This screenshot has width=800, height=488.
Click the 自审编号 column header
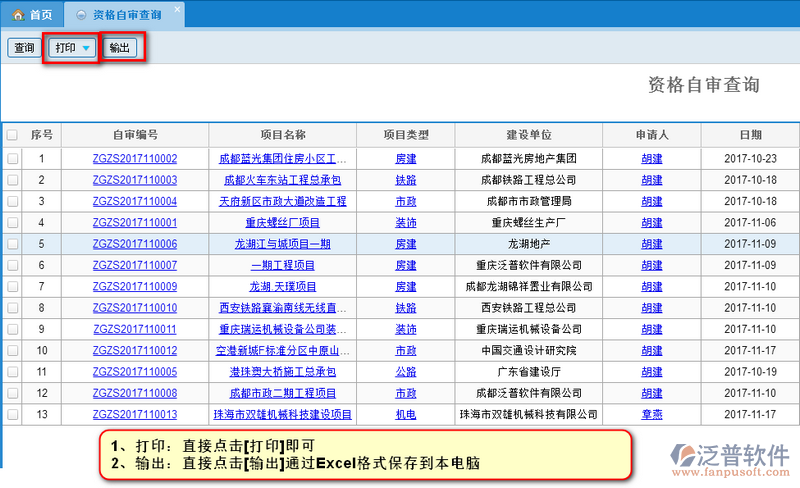tap(134, 135)
